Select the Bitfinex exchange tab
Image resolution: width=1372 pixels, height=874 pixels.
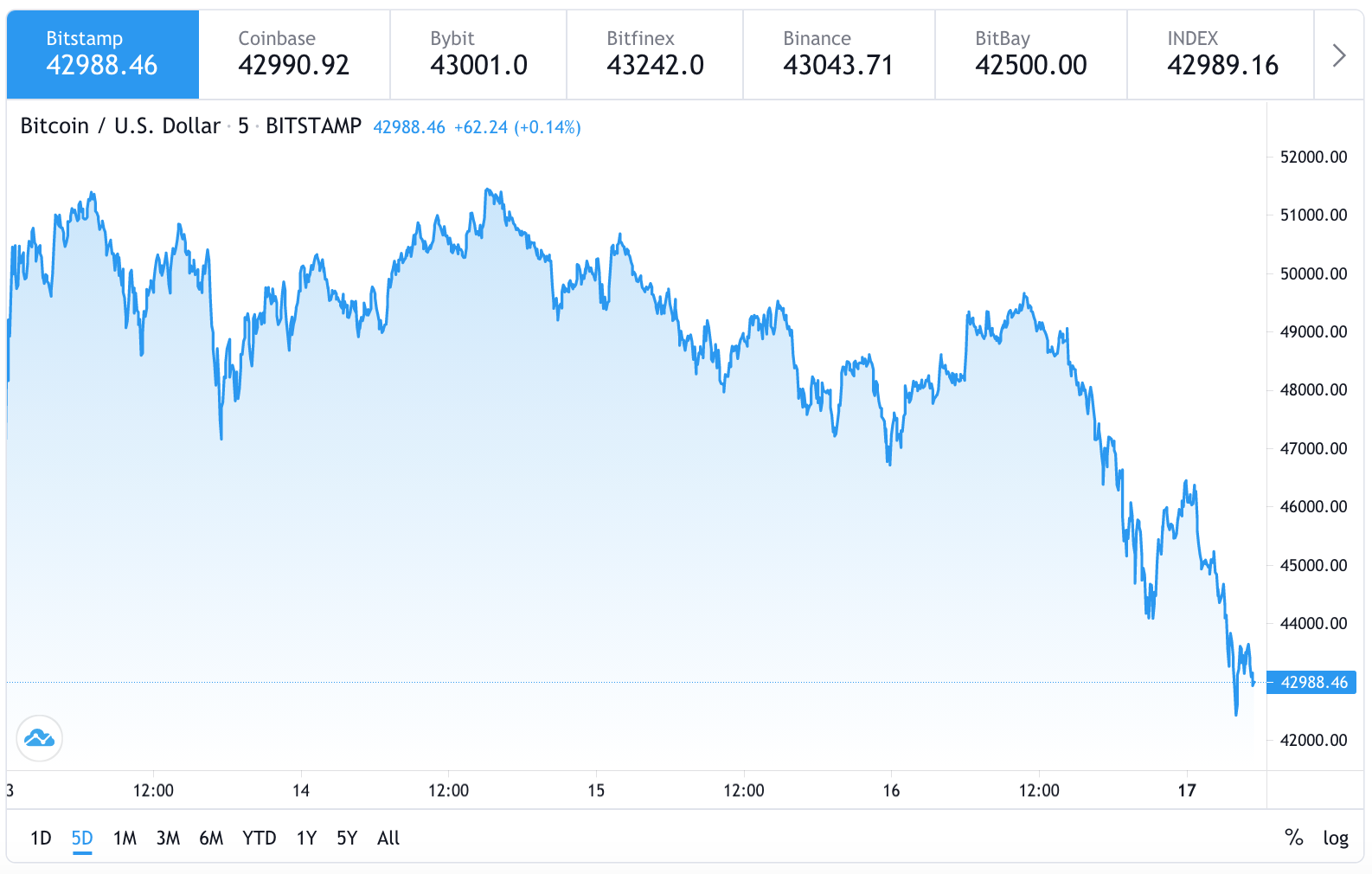pyautogui.click(x=655, y=54)
